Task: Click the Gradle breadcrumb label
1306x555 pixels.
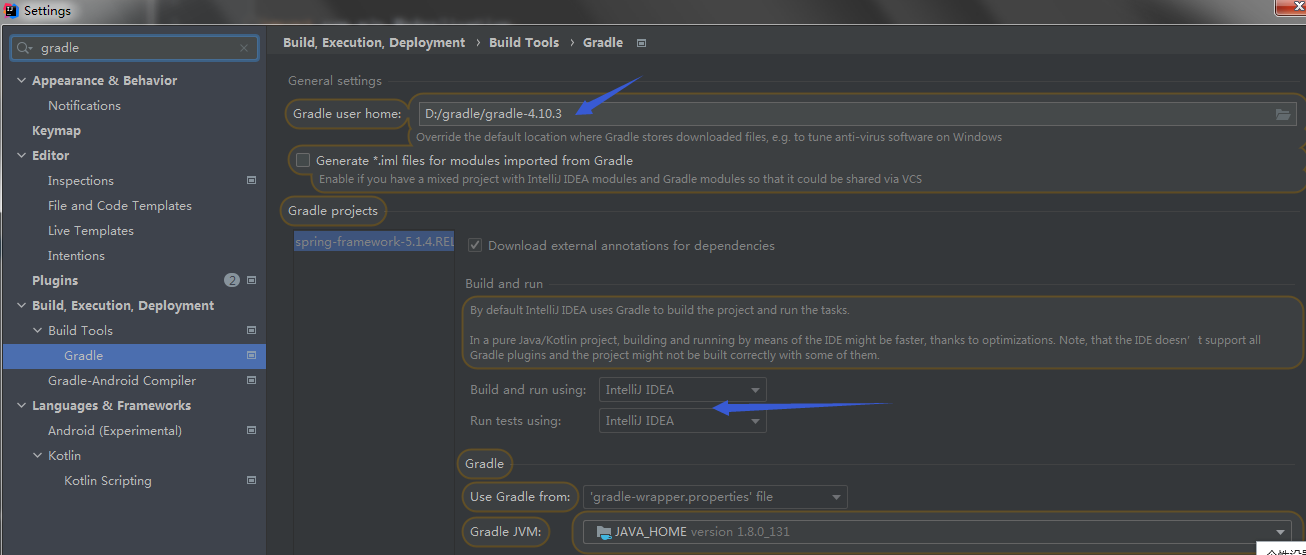Action: pos(603,43)
